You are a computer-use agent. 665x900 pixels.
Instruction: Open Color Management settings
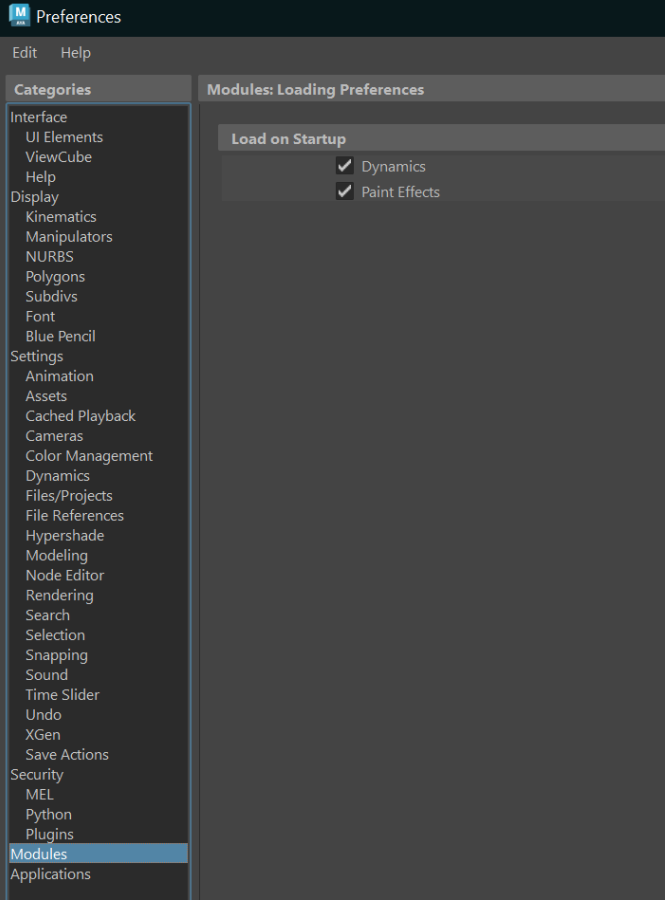pyautogui.click(x=89, y=456)
